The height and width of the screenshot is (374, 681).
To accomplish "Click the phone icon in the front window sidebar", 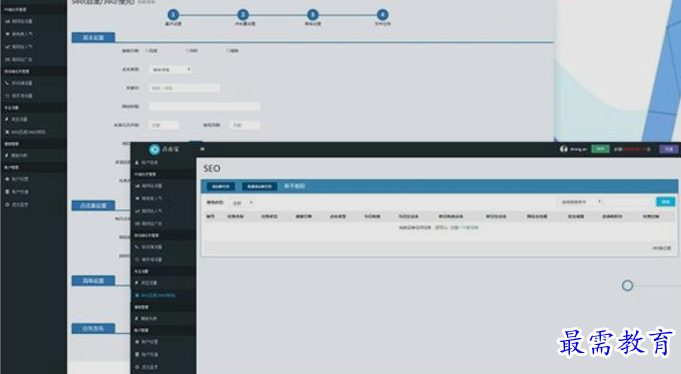I will click(x=137, y=247).
